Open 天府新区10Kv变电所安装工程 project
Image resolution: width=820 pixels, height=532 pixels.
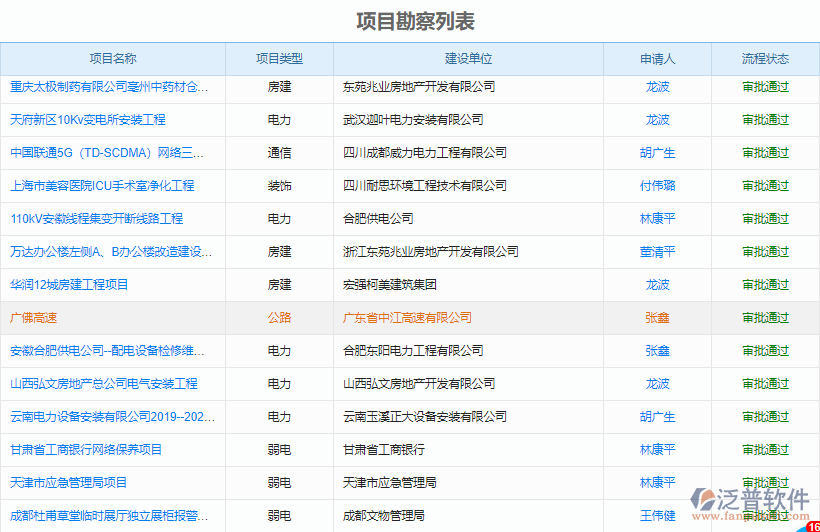click(88, 120)
